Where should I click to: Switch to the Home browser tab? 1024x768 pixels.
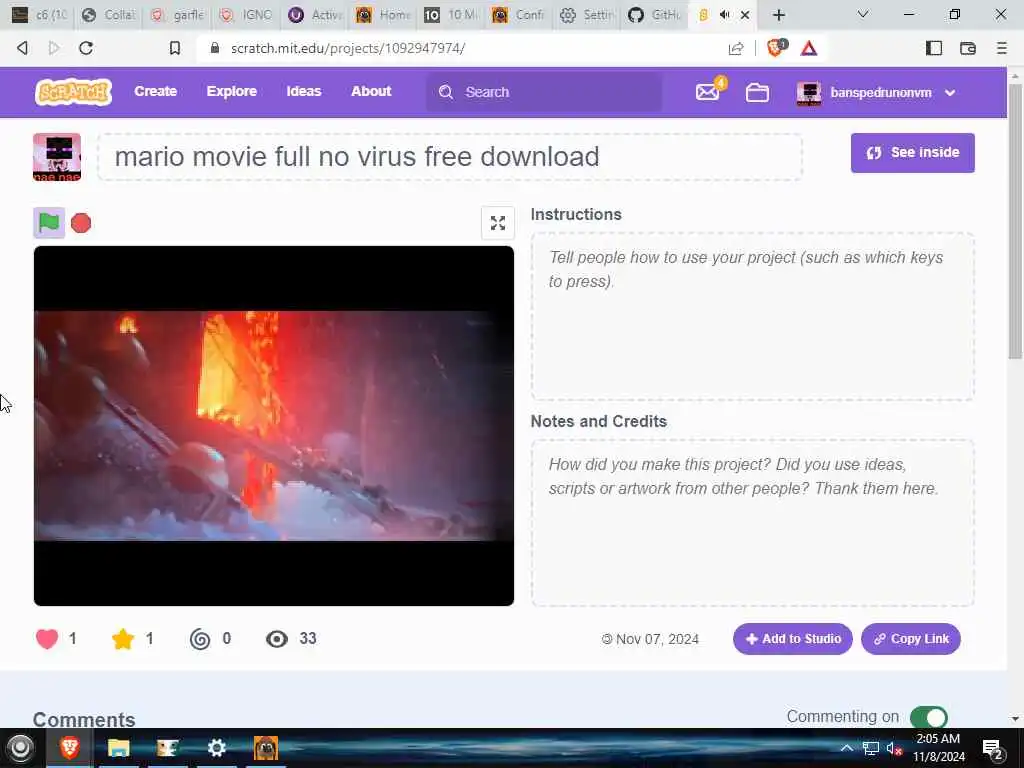click(384, 15)
